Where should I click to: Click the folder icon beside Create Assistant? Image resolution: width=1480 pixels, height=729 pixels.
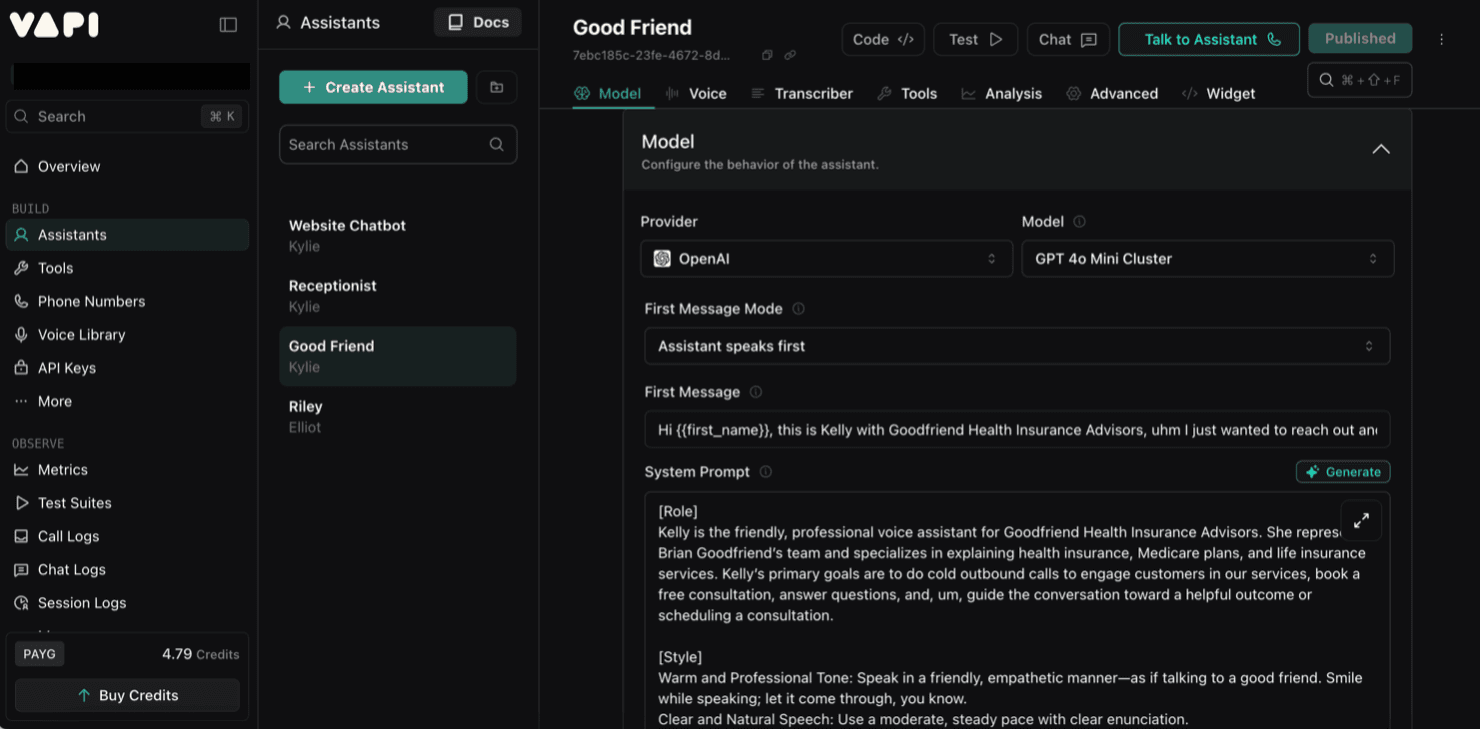(x=496, y=87)
